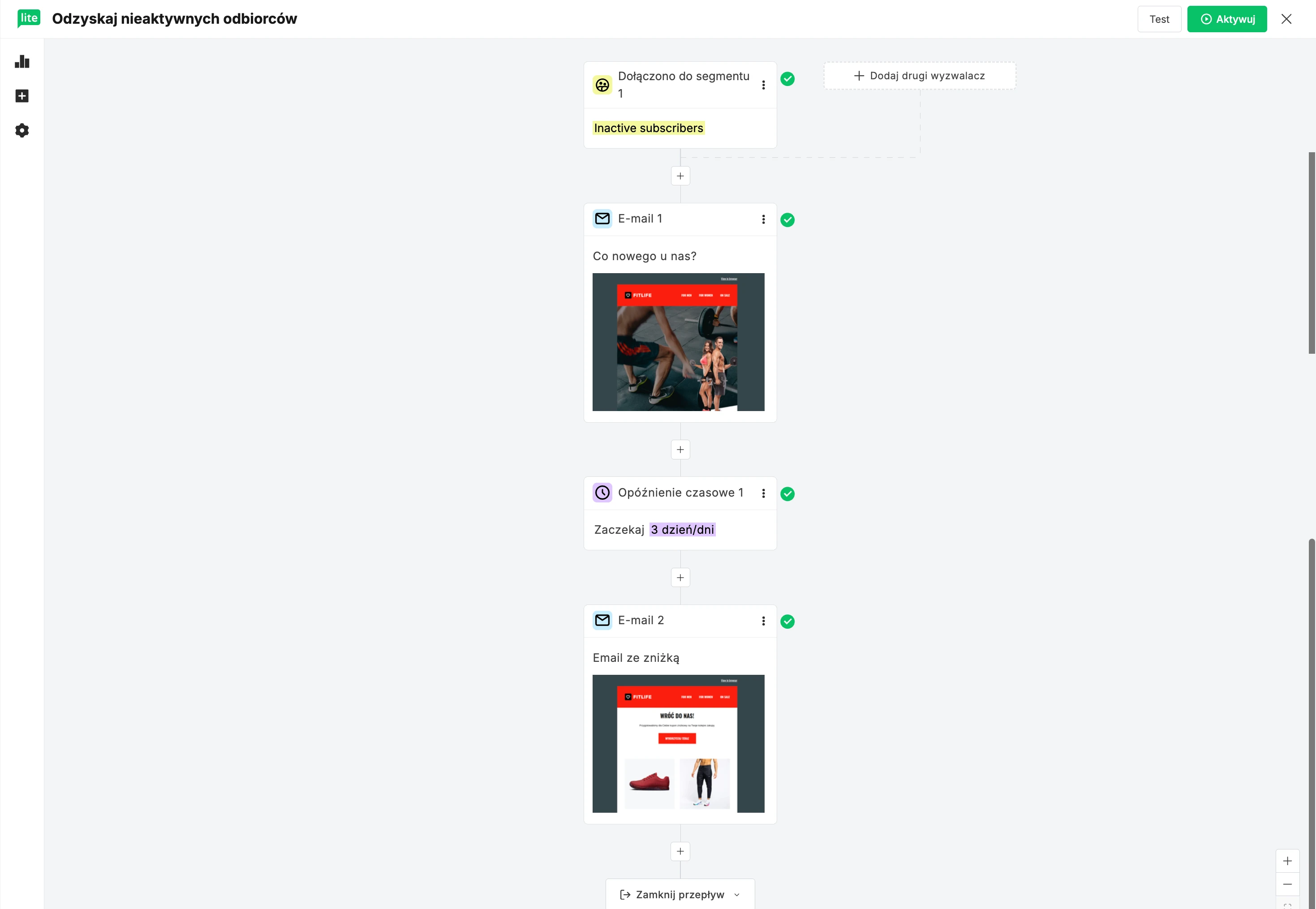1316x909 pixels.
Task: Click green checkmark beside Opóźnienie czasowe 1
Action: click(787, 494)
